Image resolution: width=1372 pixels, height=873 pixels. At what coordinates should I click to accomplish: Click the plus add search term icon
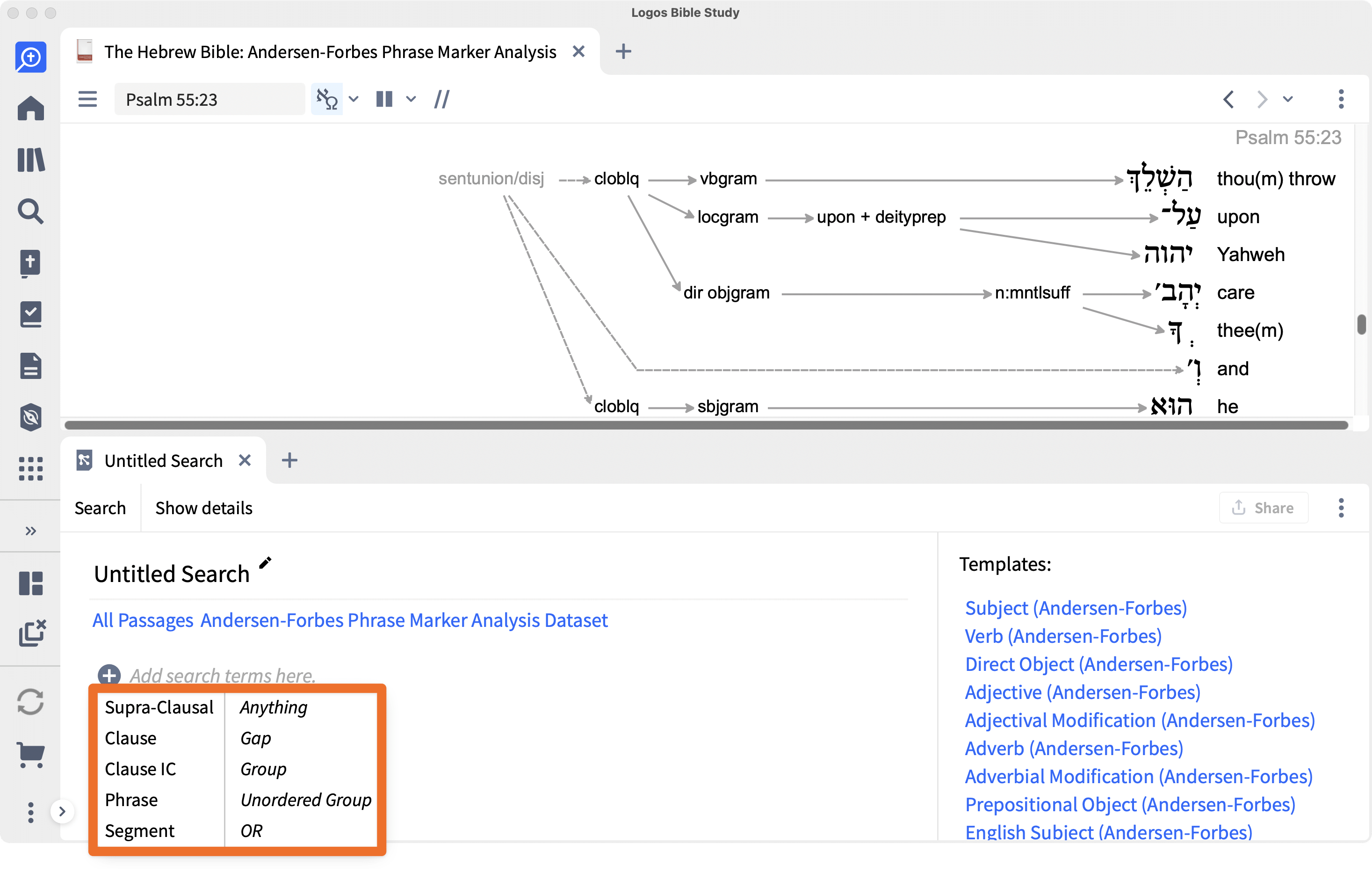coord(109,675)
